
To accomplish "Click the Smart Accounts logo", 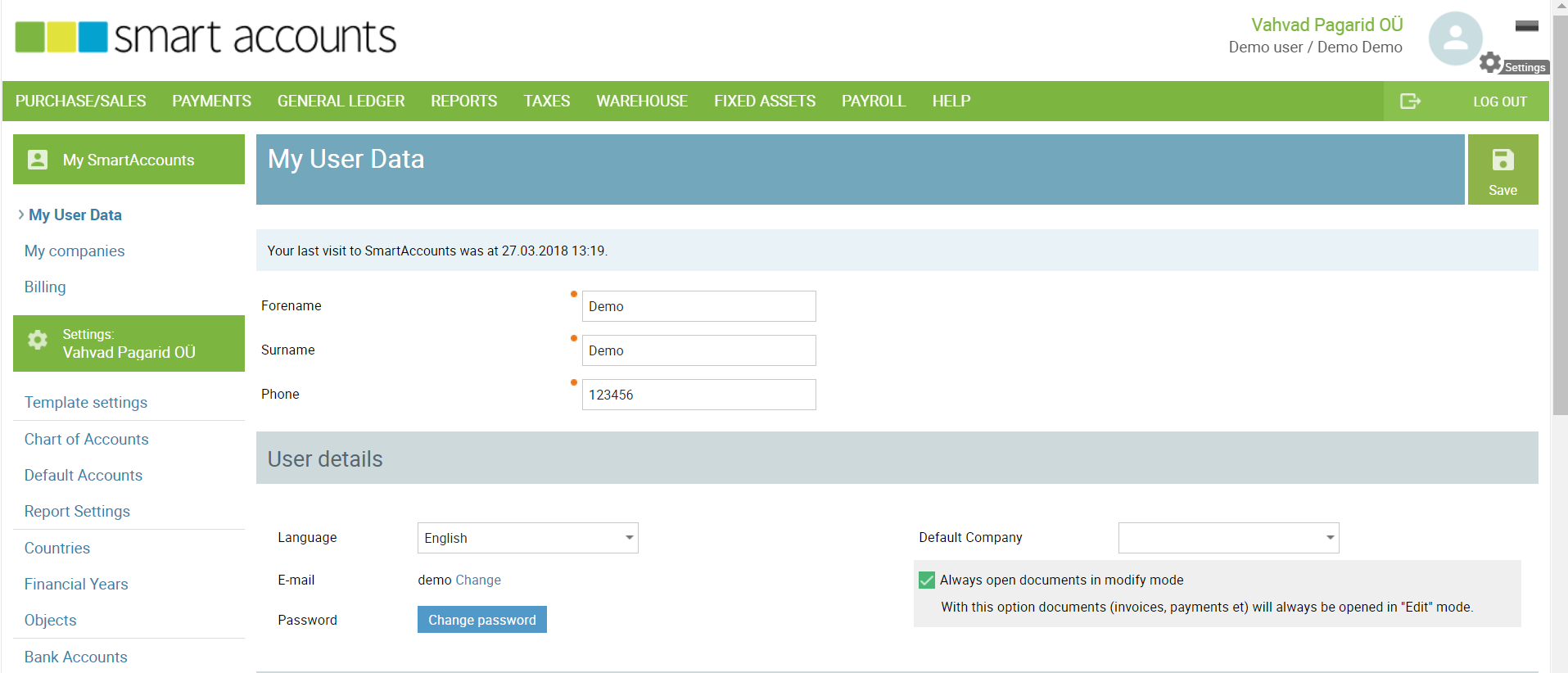I will pyautogui.click(x=206, y=37).
